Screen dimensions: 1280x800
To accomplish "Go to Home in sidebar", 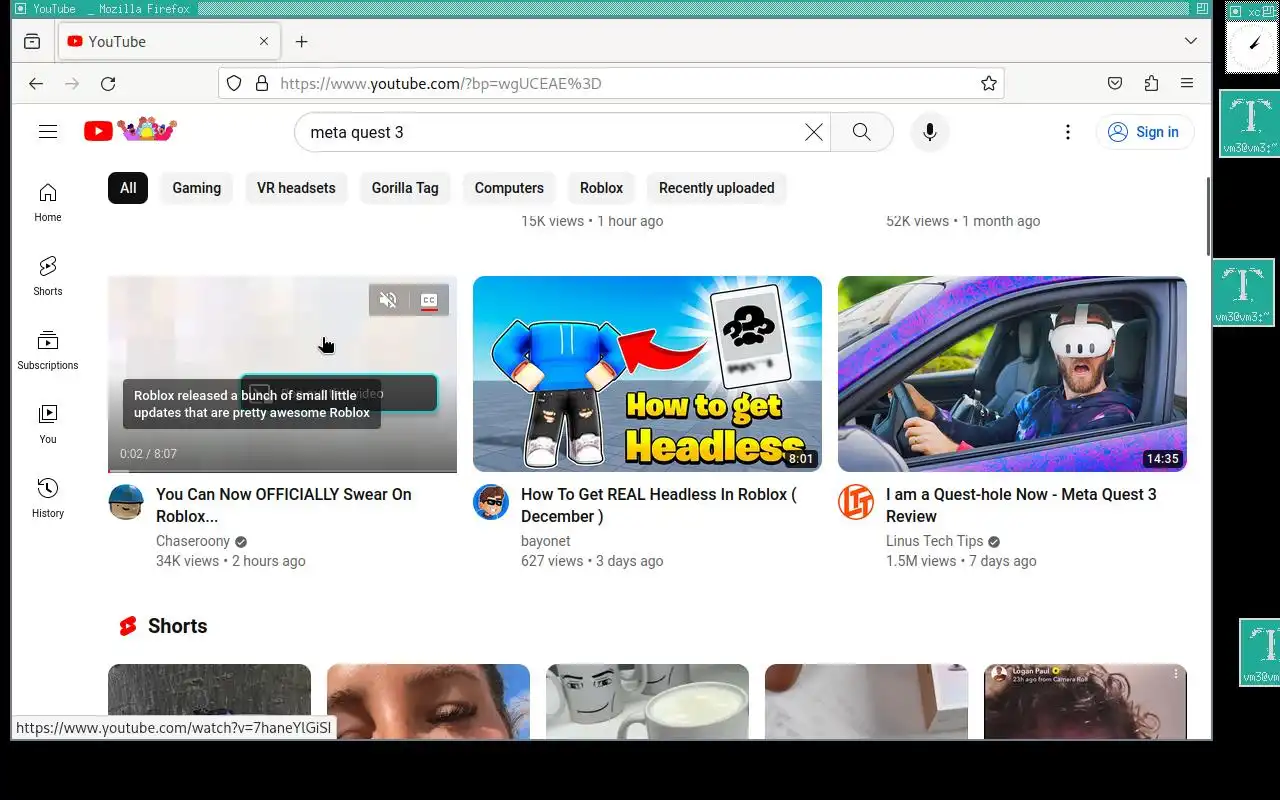I will pyautogui.click(x=48, y=202).
